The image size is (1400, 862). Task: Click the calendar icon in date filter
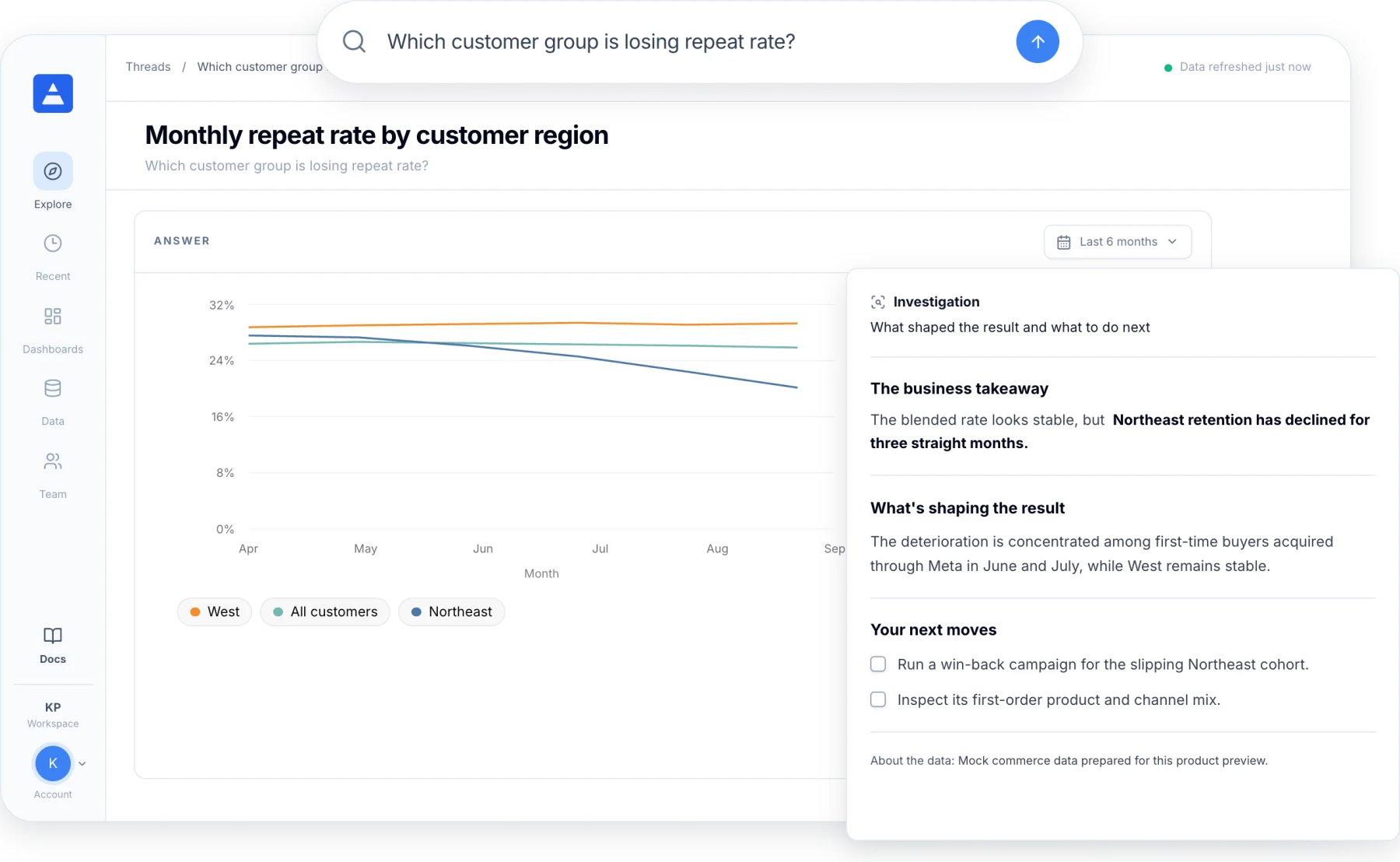click(x=1063, y=242)
